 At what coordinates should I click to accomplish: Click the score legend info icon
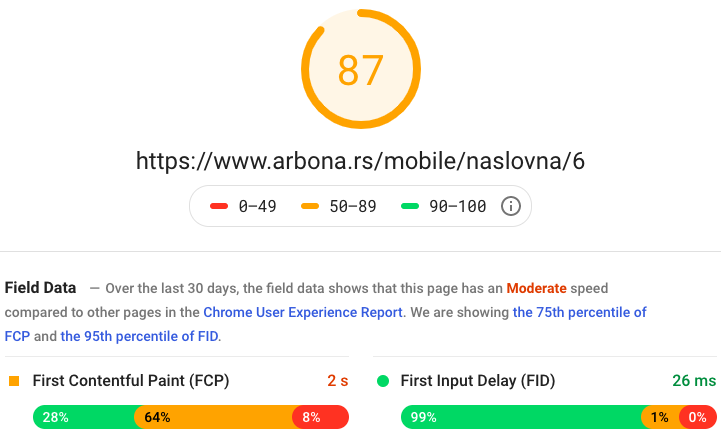510,206
